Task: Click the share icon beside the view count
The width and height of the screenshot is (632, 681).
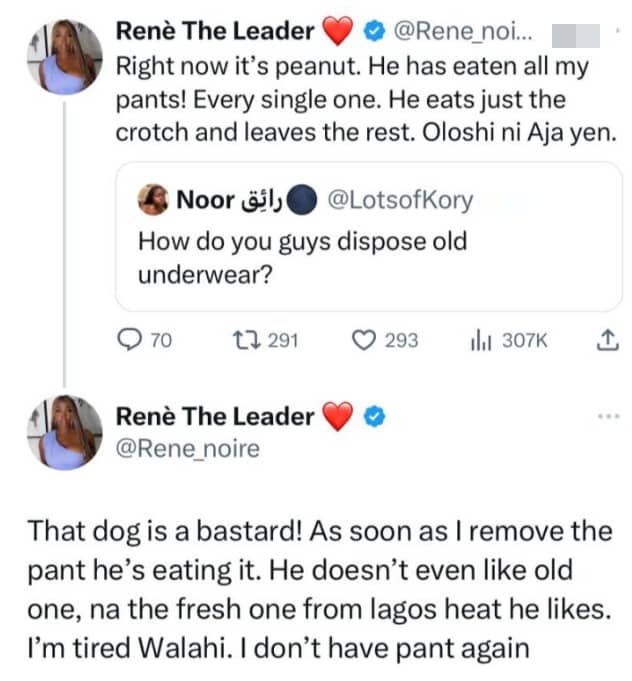Action: coord(604,341)
